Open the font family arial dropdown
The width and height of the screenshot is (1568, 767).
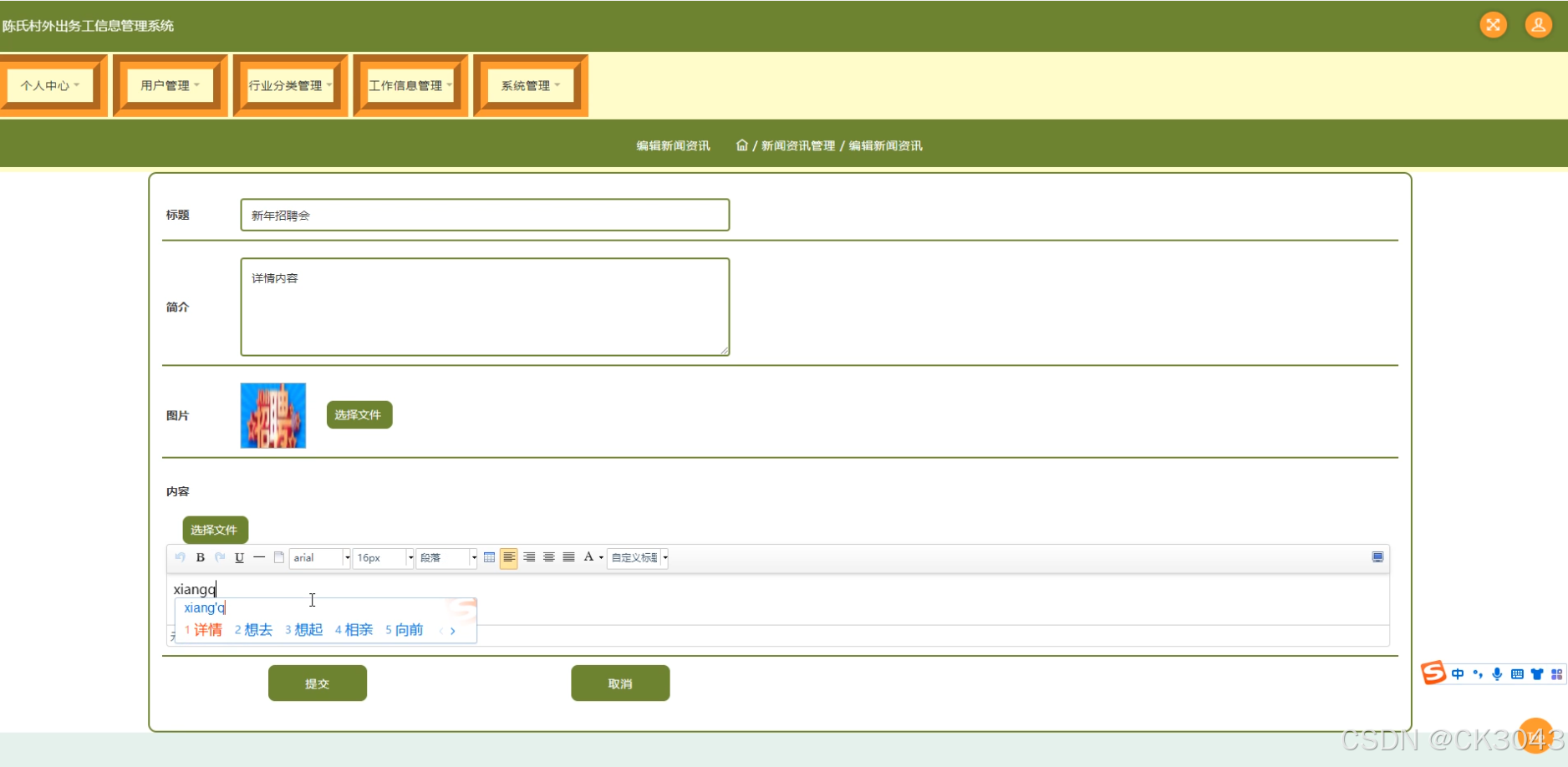(x=320, y=558)
